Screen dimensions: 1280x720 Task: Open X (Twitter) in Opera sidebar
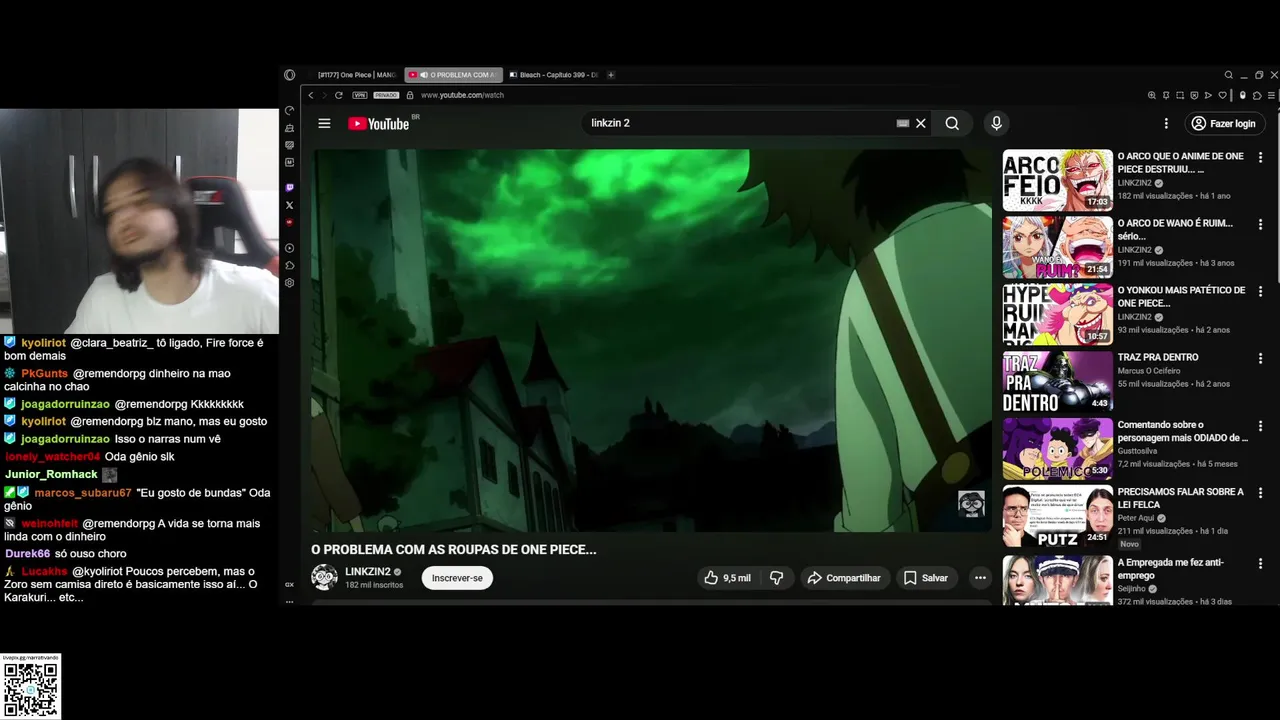coord(289,205)
